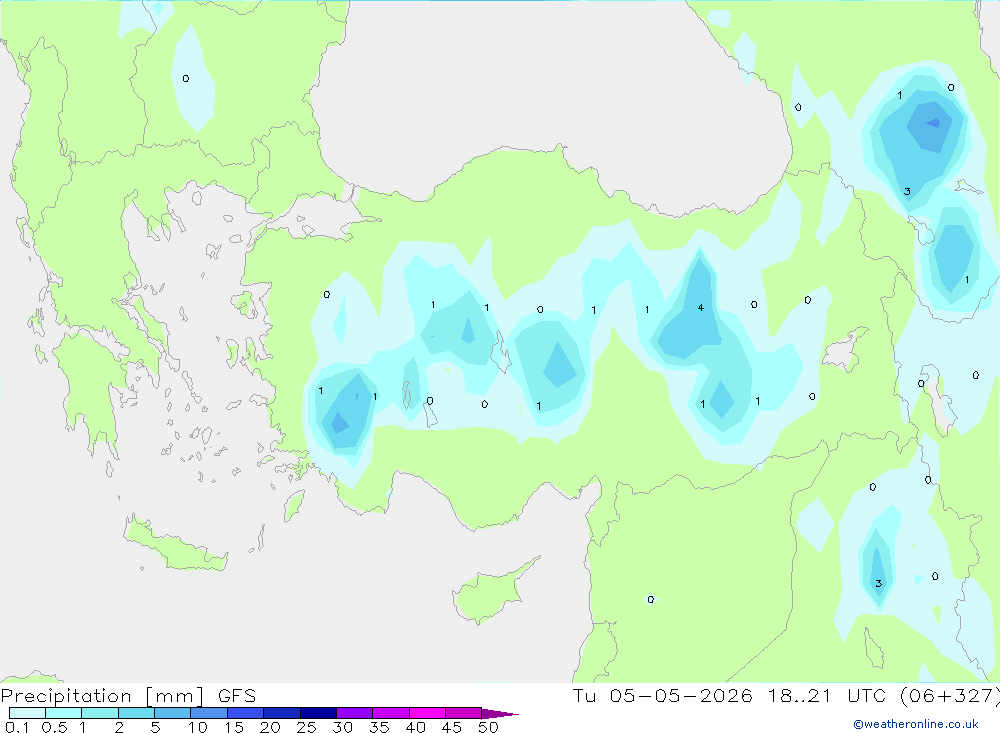Click the 'GFS' model label
Viewport: 1000px width, 733px height.
tap(237, 696)
